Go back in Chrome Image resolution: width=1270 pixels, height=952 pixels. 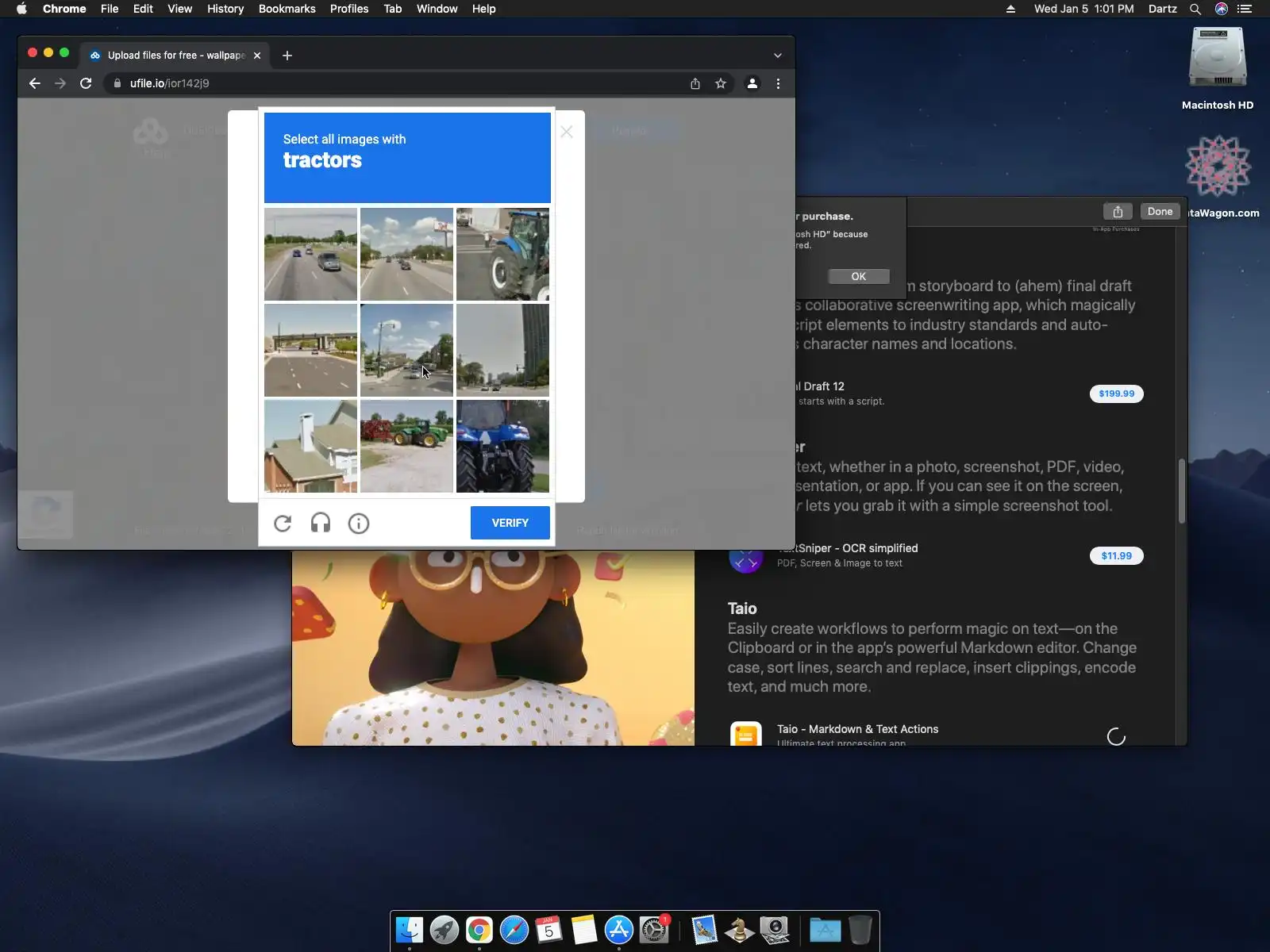coord(35,83)
